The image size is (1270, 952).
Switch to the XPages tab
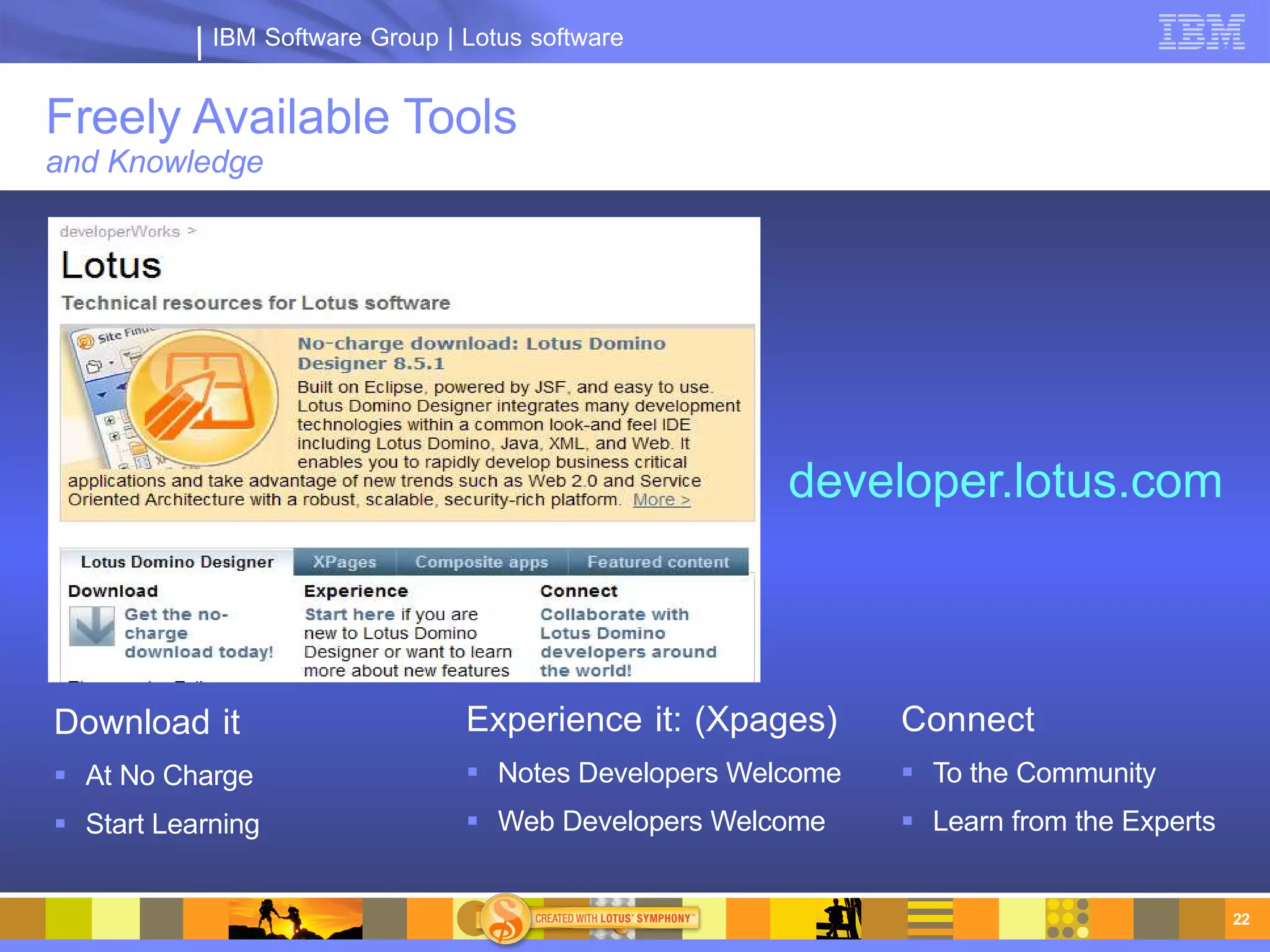pyautogui.click(x=344, y=562)
